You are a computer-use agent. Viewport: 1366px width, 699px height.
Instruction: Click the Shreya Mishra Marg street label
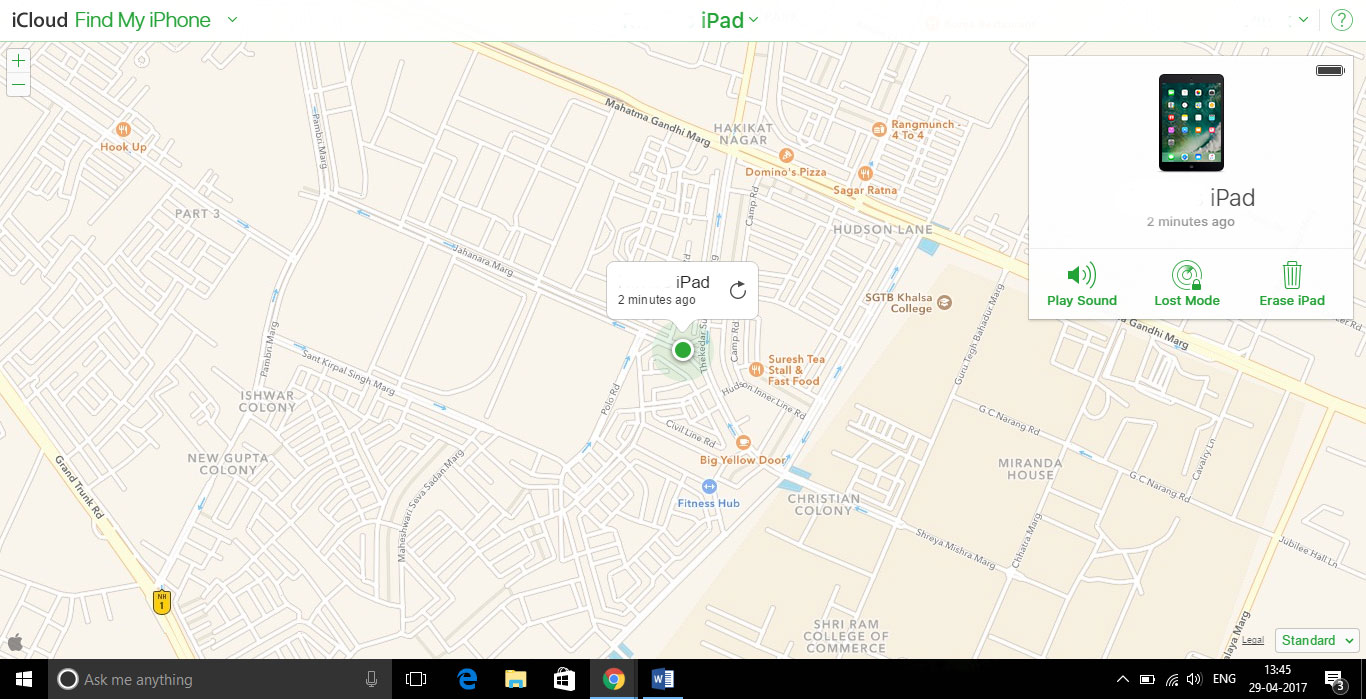click(x=955, y=548)
